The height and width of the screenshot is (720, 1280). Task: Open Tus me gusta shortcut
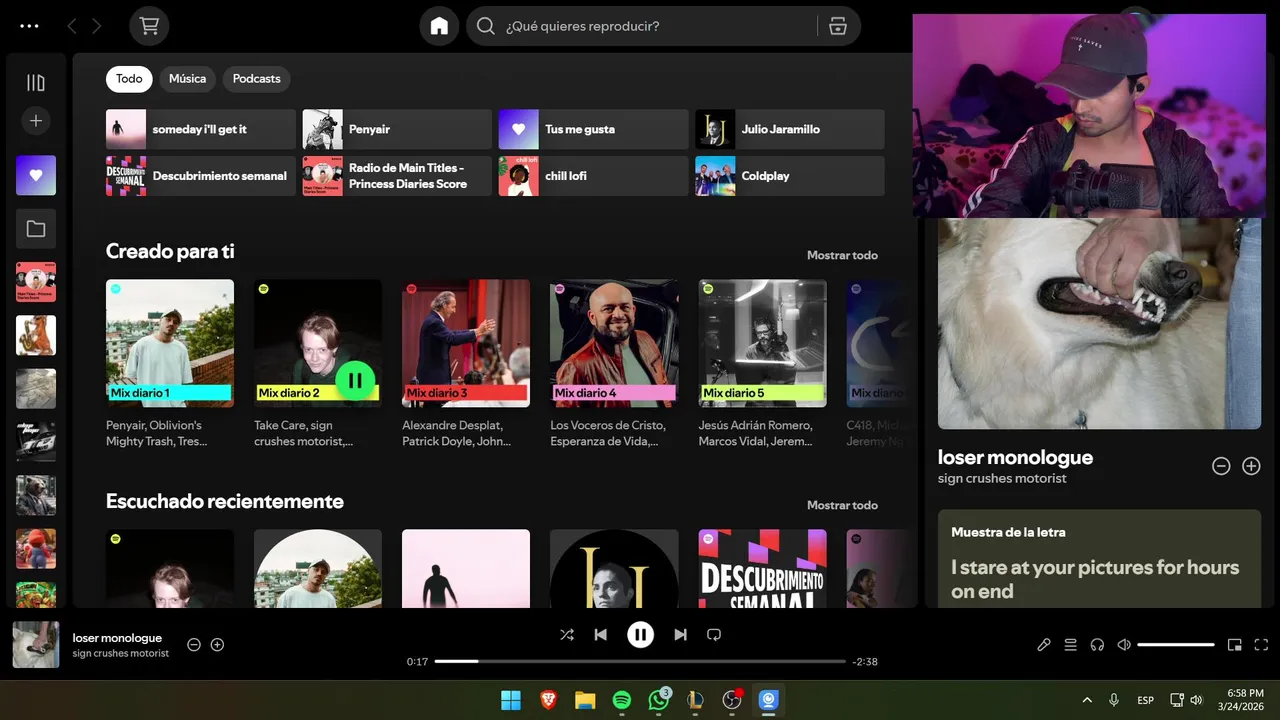click(594, 129)
